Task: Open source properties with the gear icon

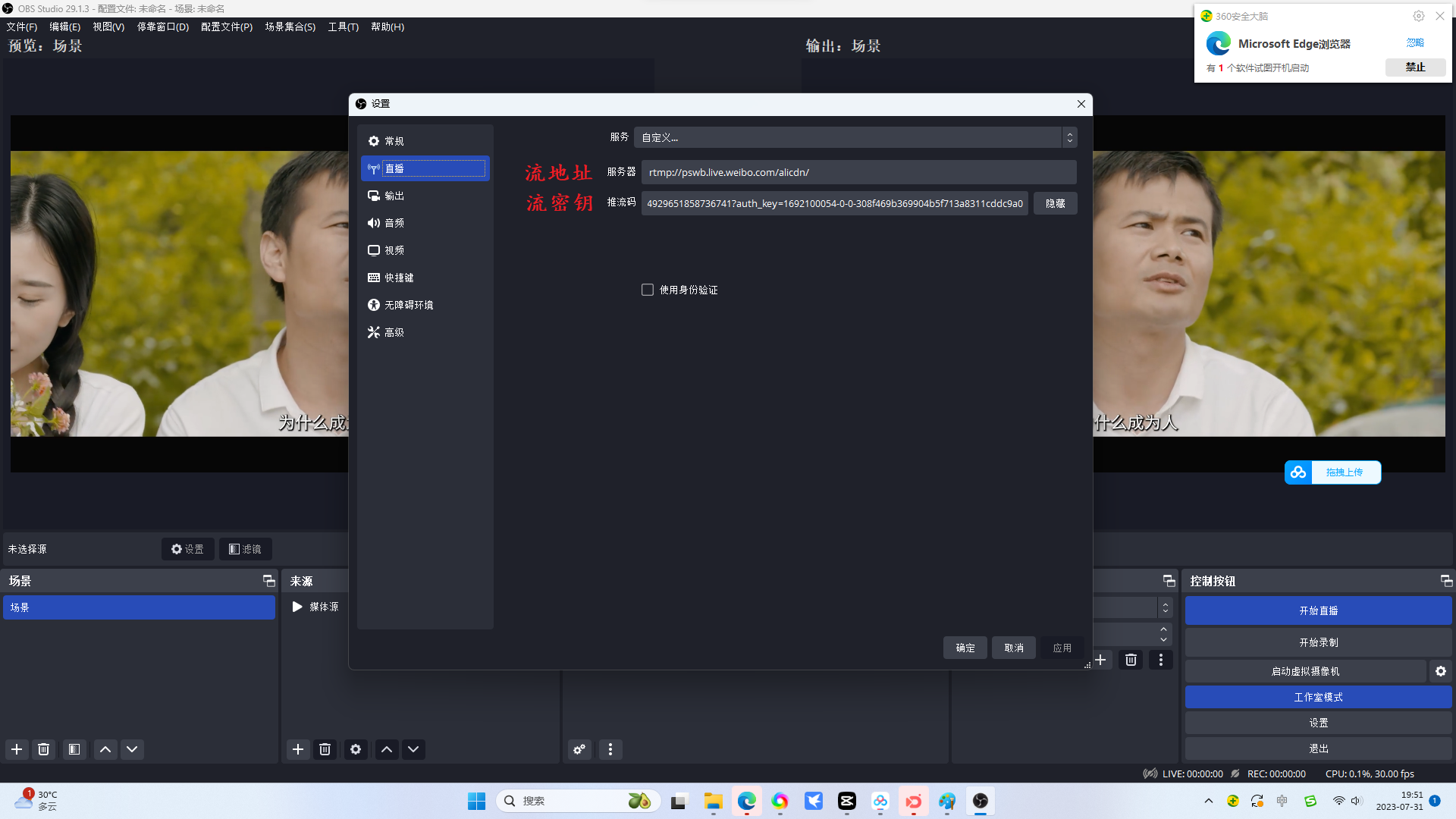Action: 355,749
